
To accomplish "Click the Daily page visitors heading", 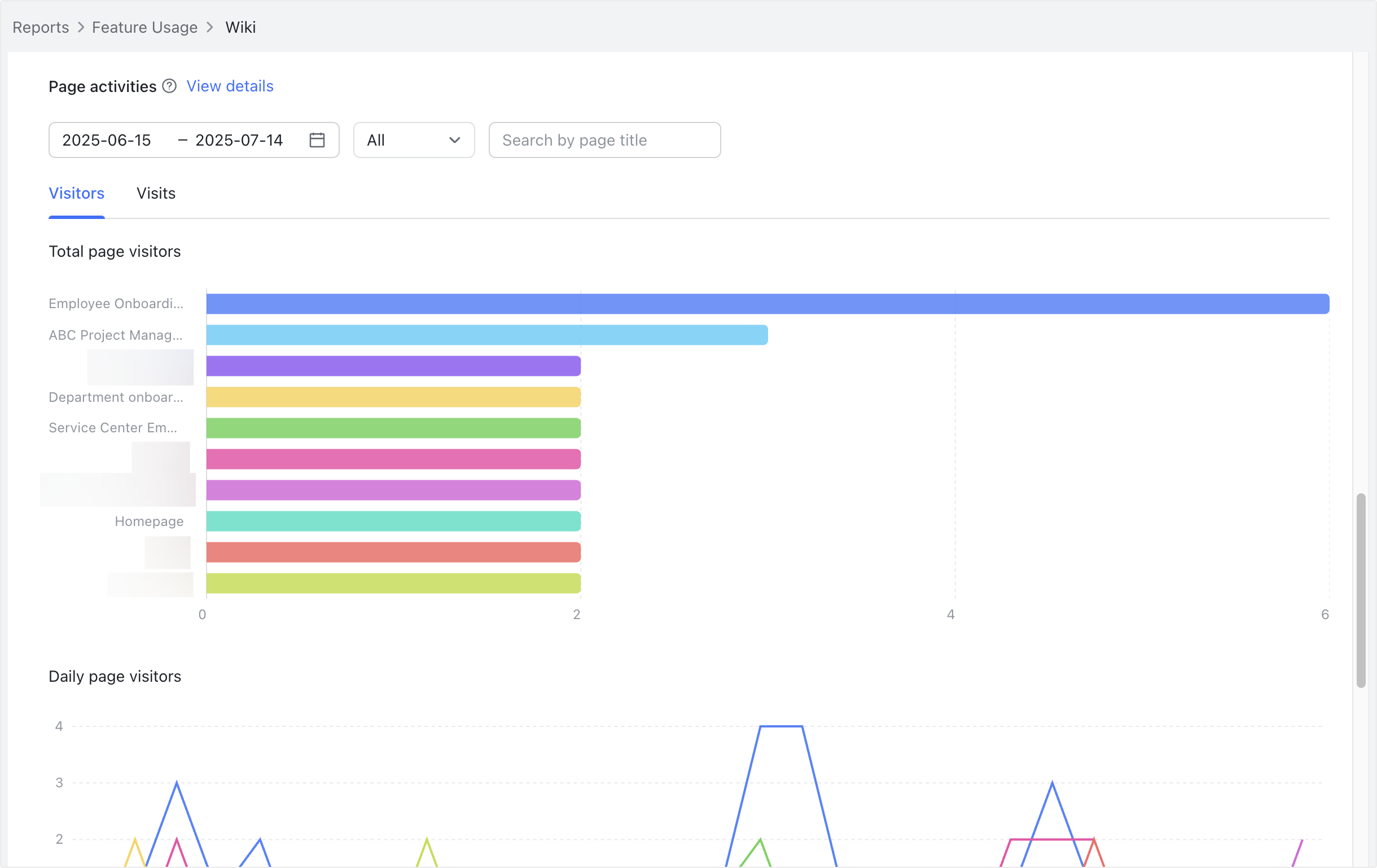I will point(115,677).
